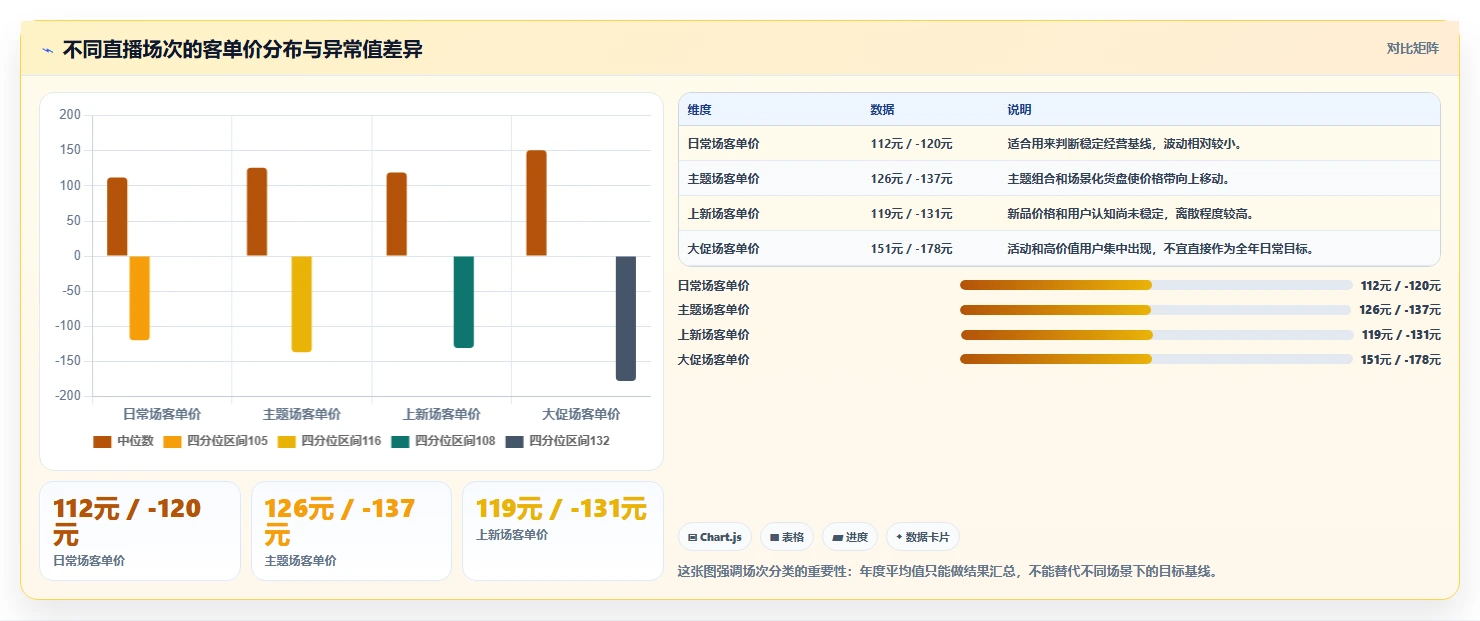Toggle the 四分位区间116 legend item
This screenshot has width=1480, height=621.
click(329, 441)
